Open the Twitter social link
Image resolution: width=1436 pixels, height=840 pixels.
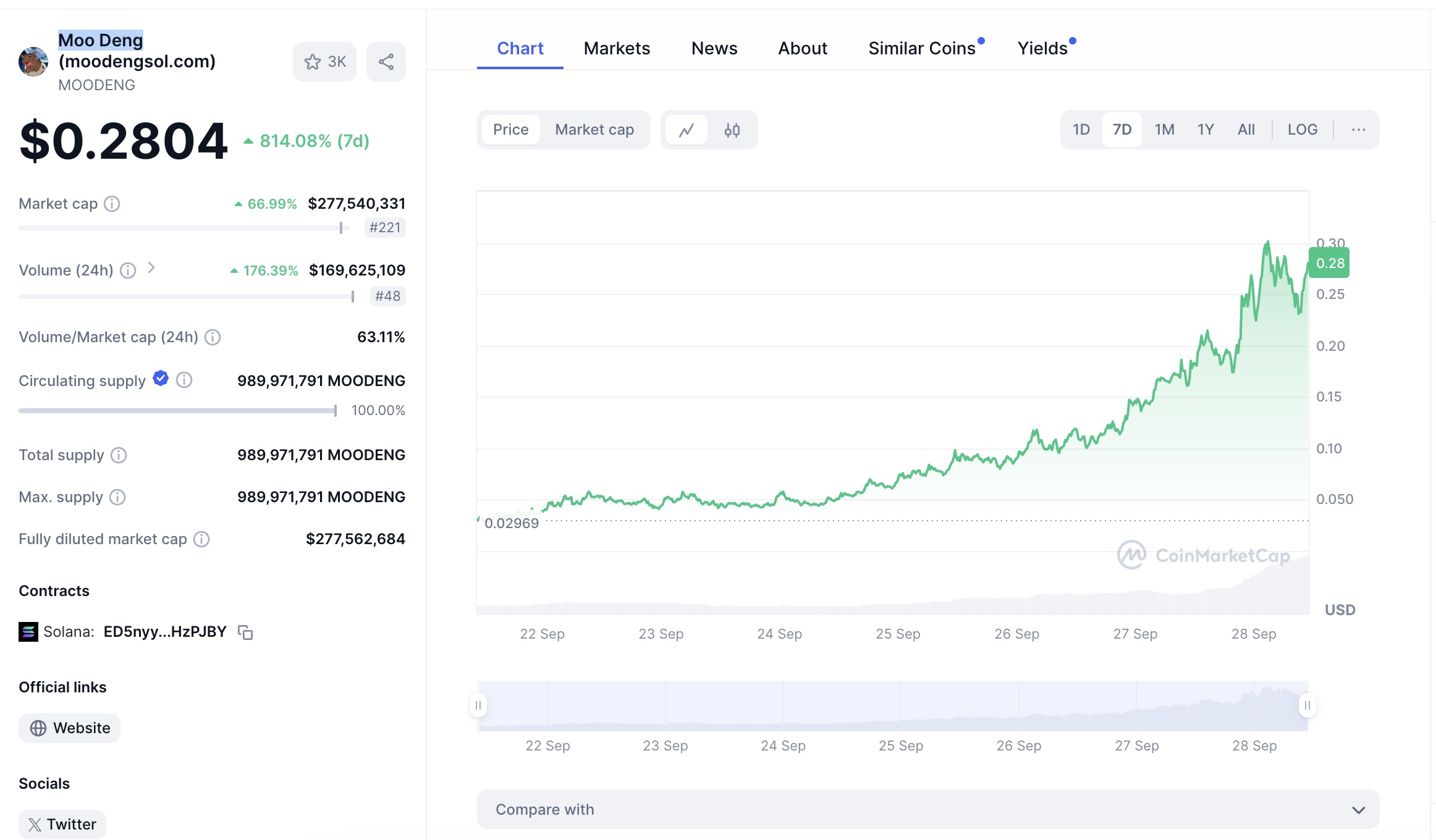[62, 825]
